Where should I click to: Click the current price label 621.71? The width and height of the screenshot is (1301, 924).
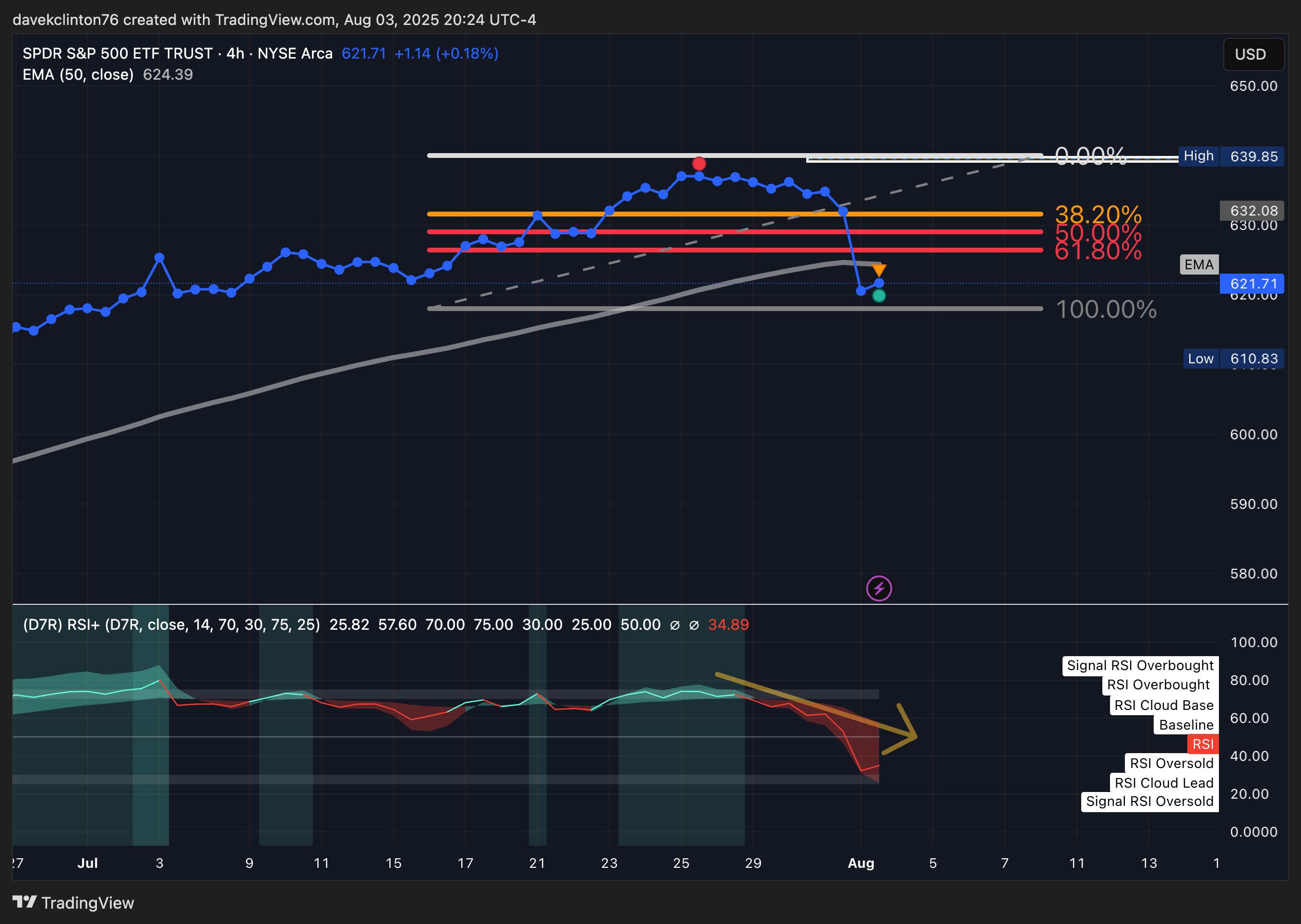coord(1252,283)
